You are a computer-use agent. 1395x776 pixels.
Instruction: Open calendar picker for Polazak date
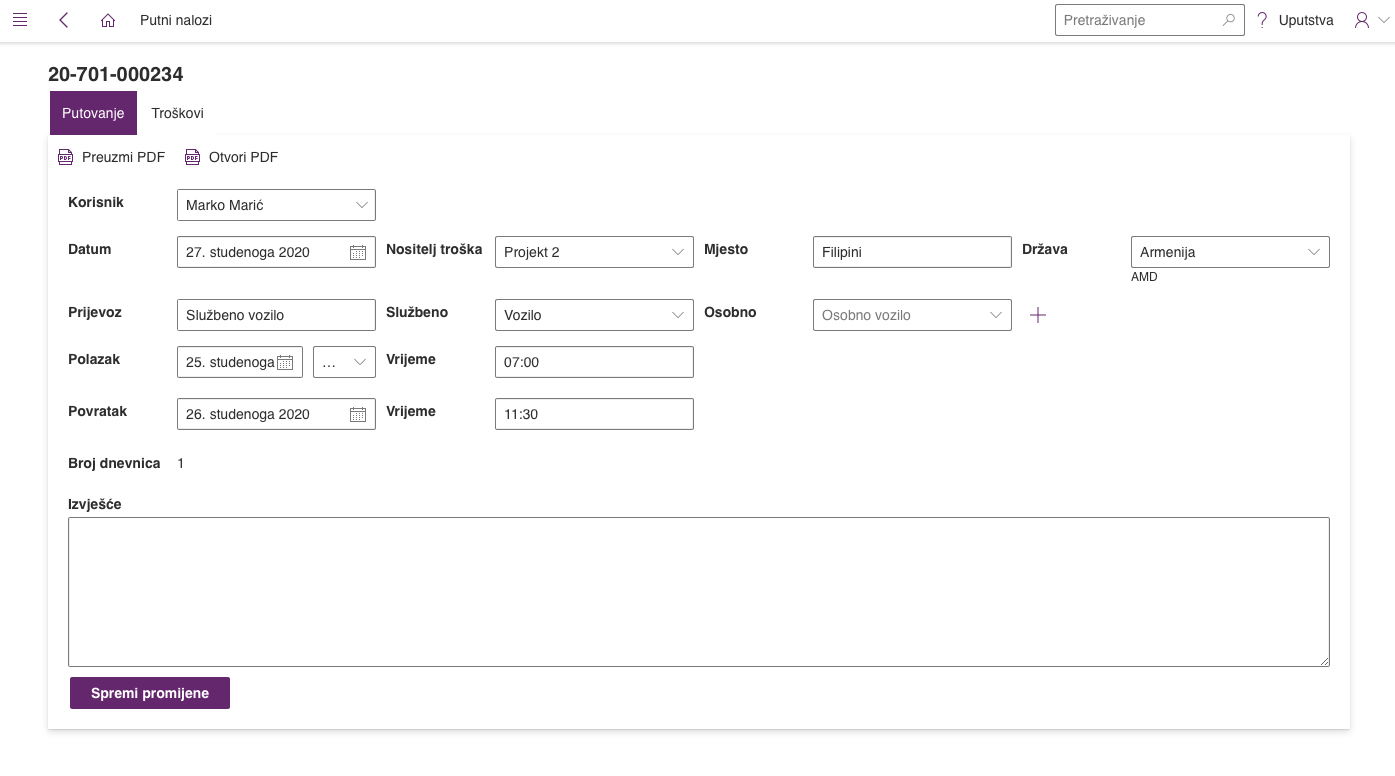tap(285, 363)
